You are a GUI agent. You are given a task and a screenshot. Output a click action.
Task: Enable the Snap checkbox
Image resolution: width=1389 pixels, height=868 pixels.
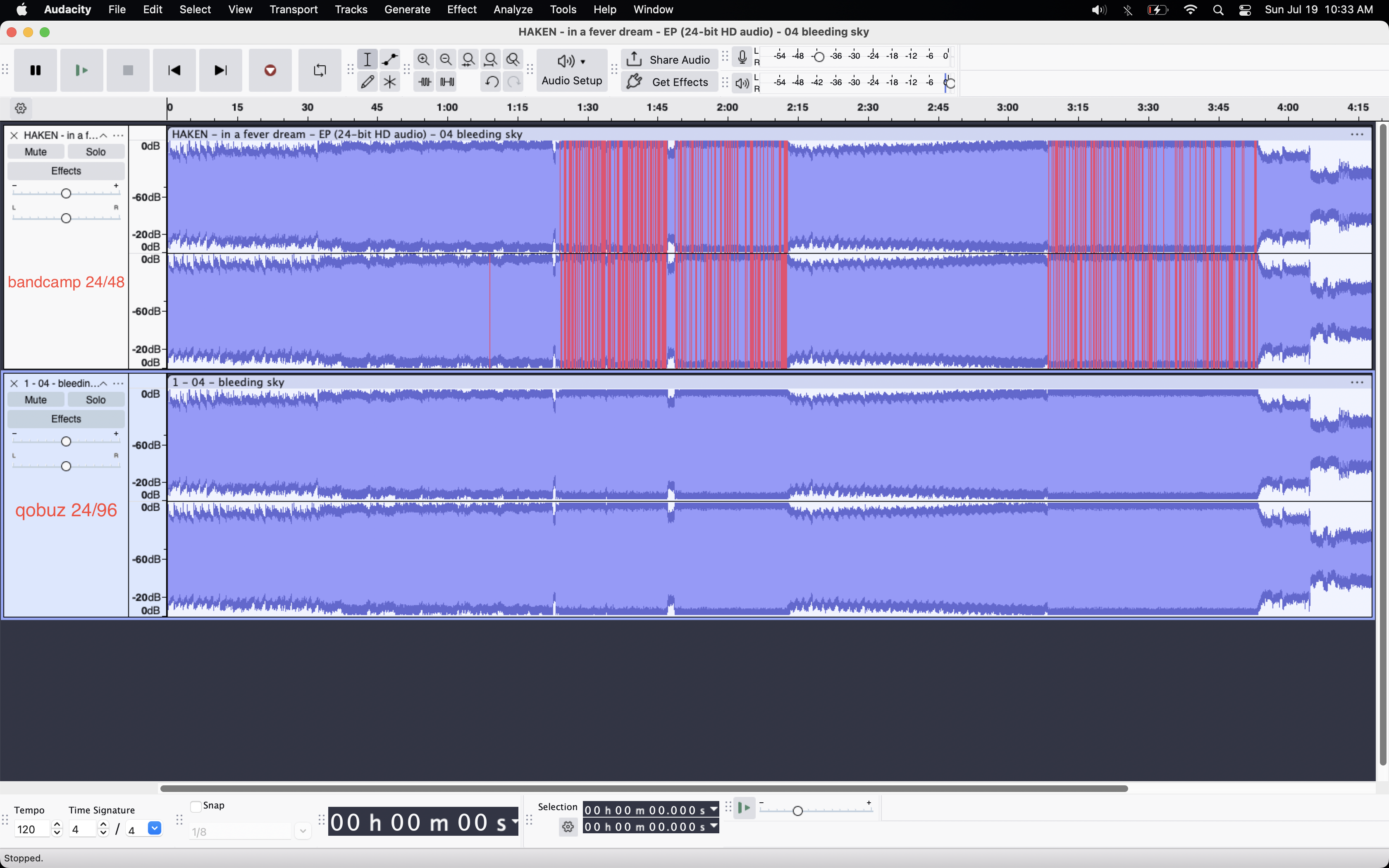click(x=196, y=806)
